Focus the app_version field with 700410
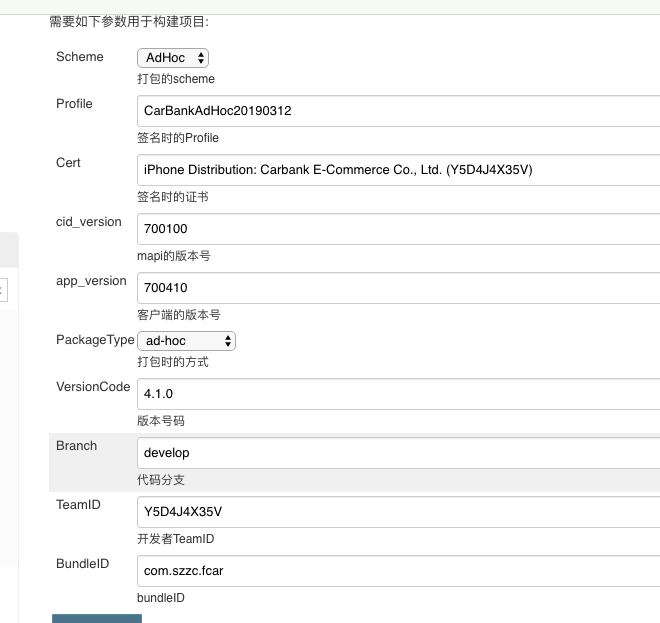 tap(398, 288)
